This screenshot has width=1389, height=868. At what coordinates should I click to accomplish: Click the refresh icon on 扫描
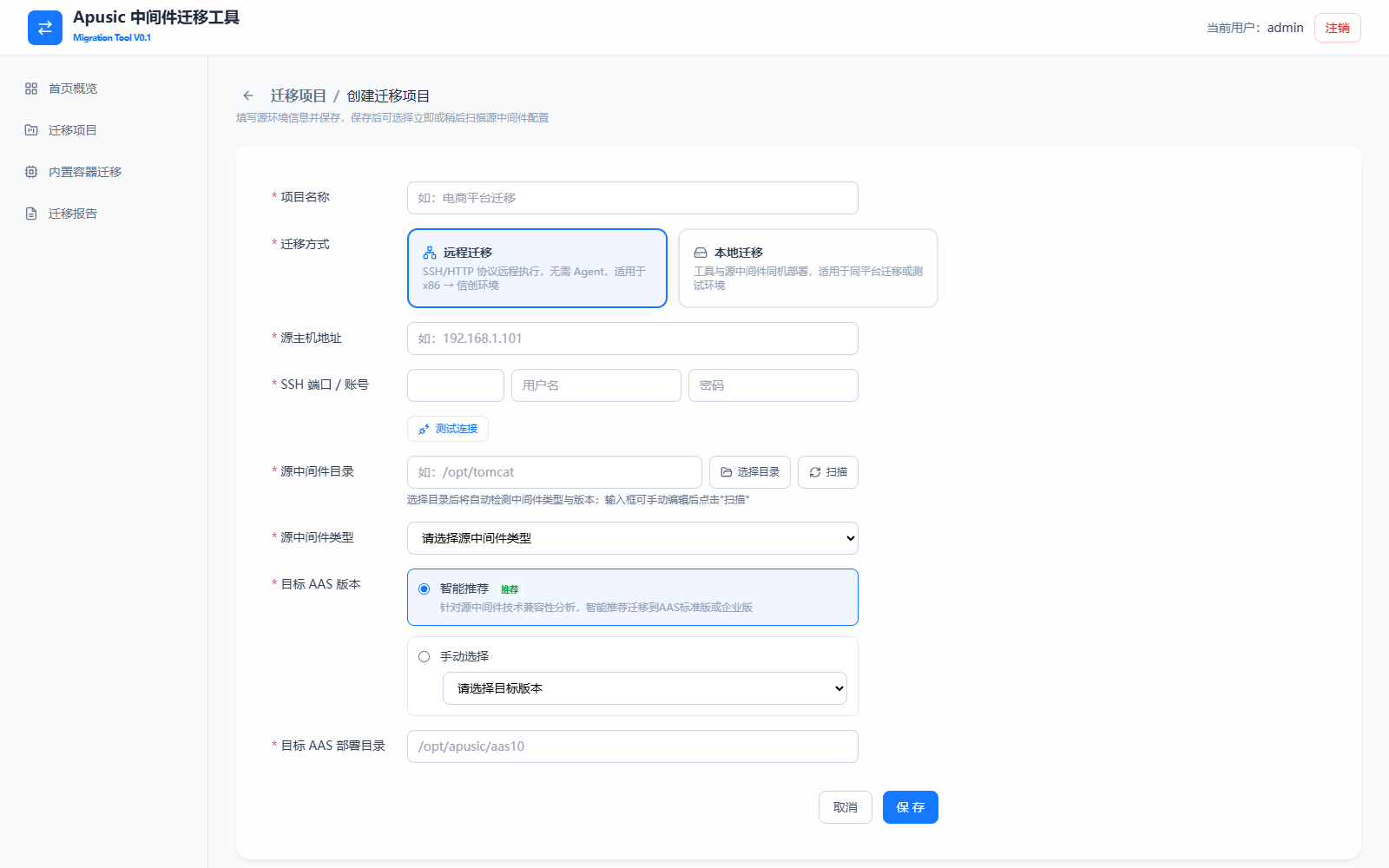coord(815,472)
